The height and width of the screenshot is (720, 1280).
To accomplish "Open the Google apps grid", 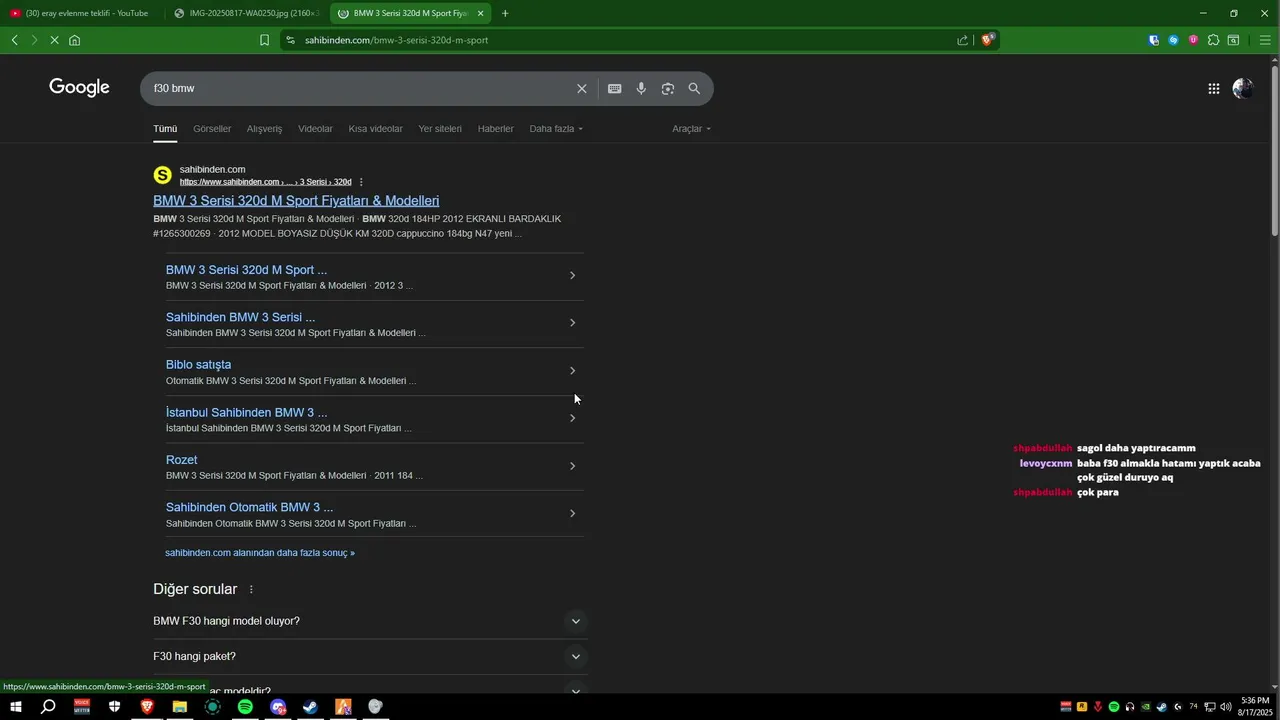I will tap(1213, 88).
